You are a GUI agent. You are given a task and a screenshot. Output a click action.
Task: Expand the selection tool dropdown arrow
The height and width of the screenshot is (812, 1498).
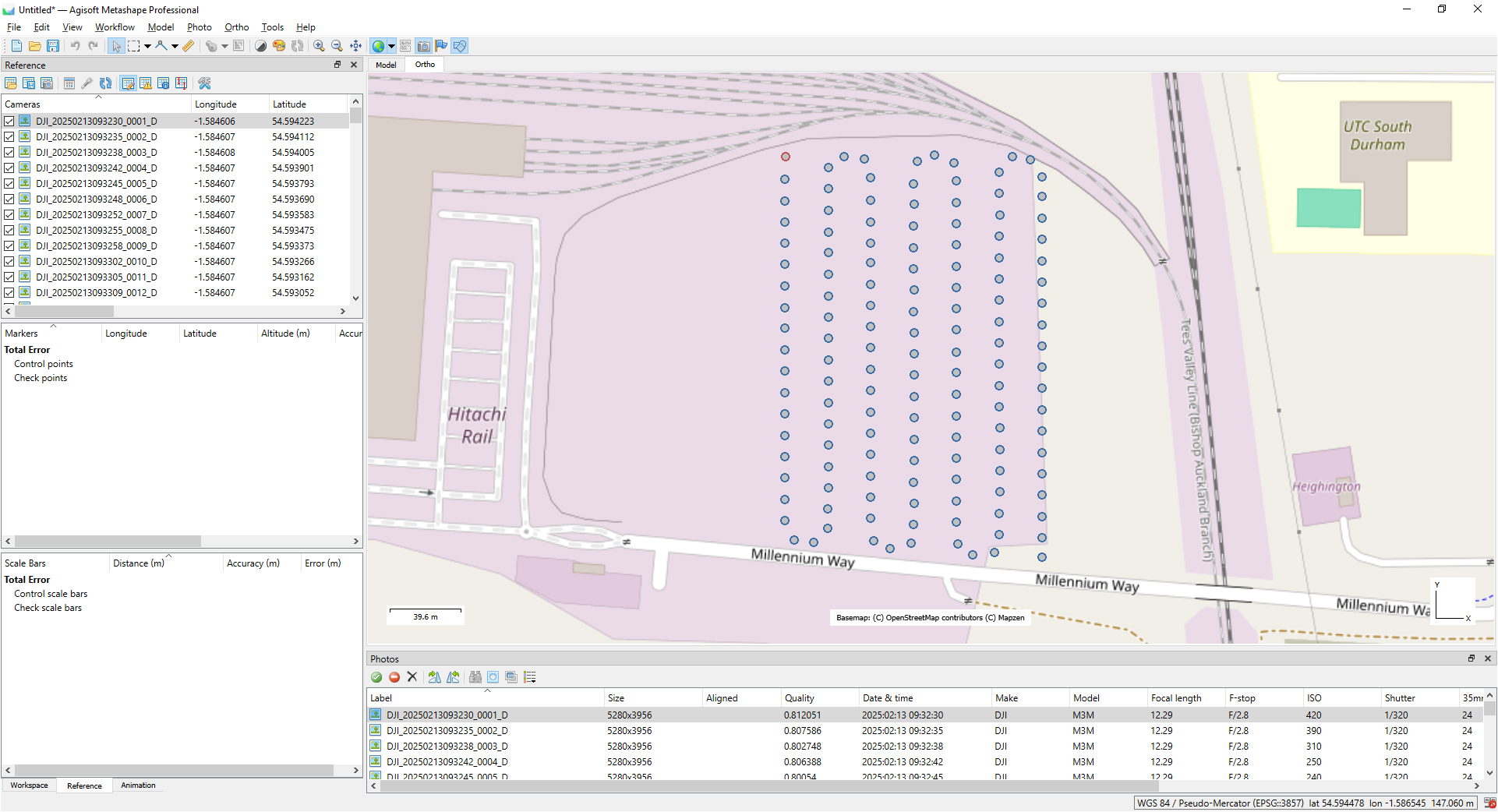click(x=147, y=46)
